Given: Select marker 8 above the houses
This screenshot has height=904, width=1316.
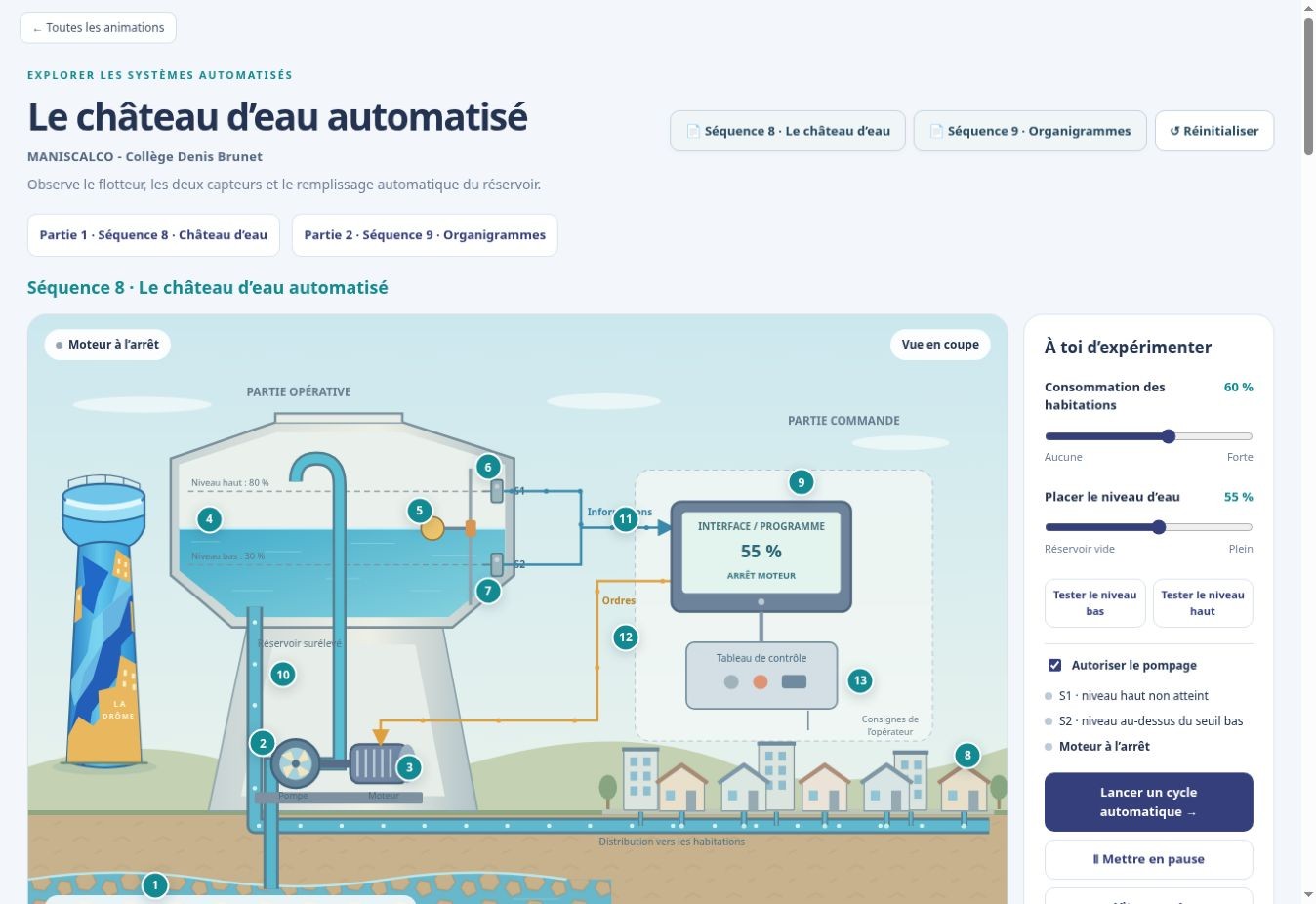Looking at the screenshot, I should point(967,755).
